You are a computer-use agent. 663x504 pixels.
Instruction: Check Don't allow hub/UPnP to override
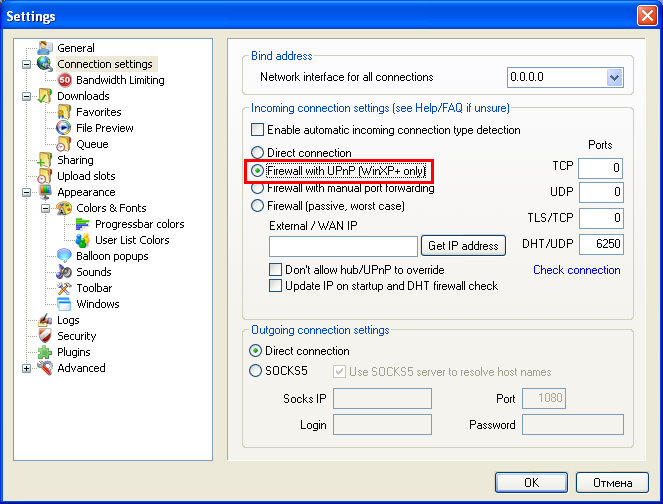click(275, 269)
